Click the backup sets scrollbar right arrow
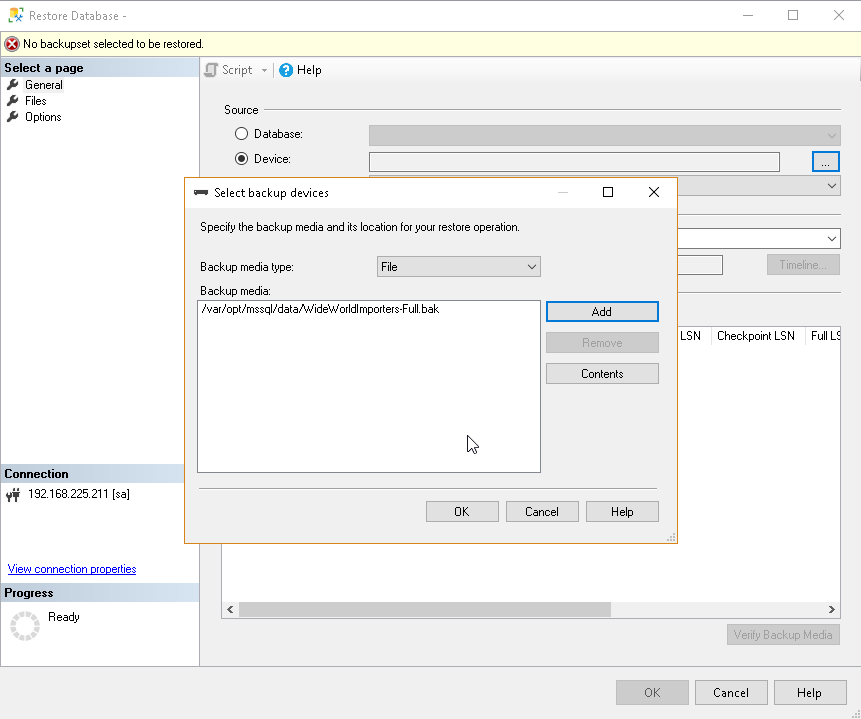The height and width of the screenshot is (719, 861). (x=831, y=609)
